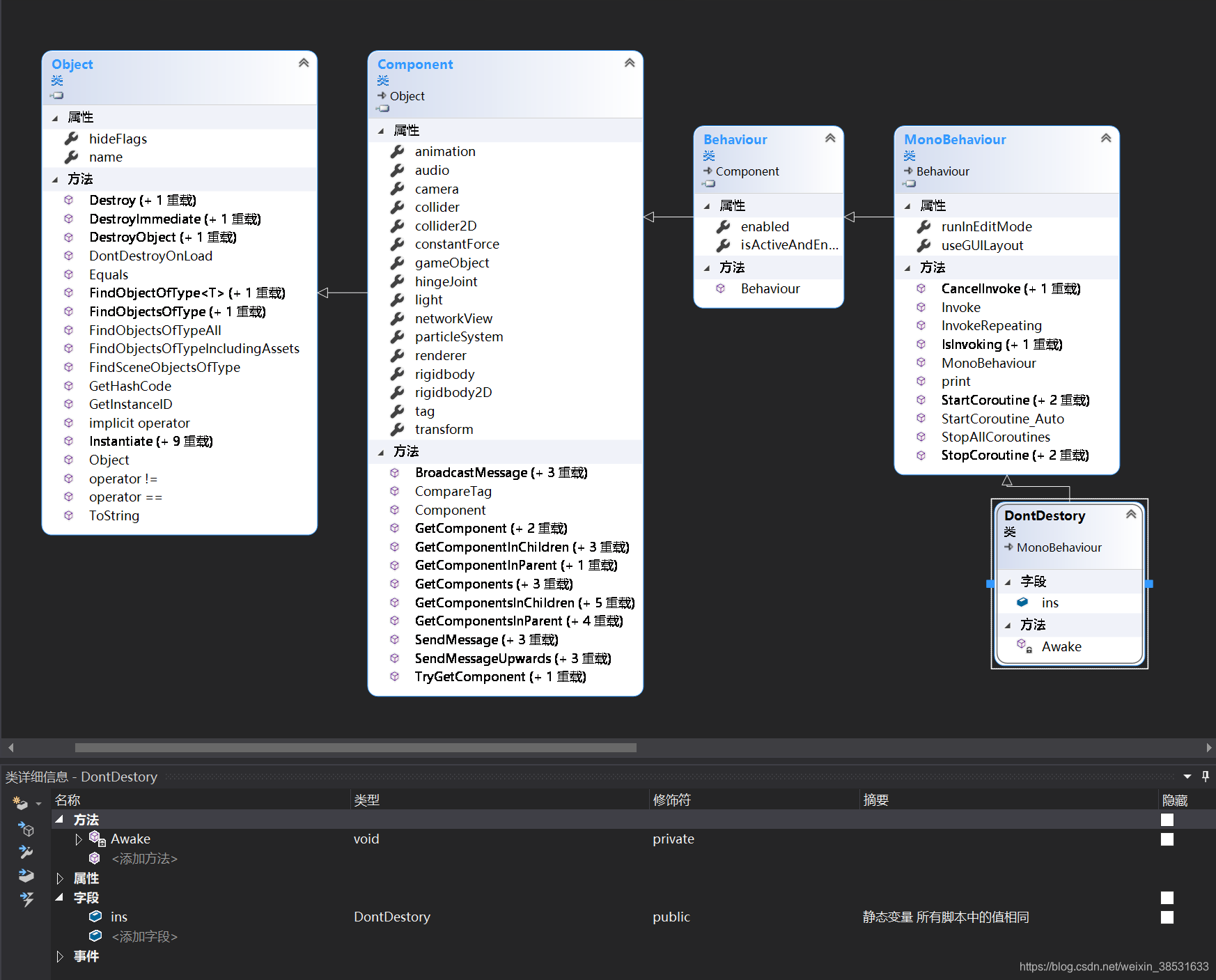Image resolution: width=1216 pixels, height=980 pixels.
Task: Click the Awake method icon in DontDestory box
Action: pyautogui.click(x=1024, y=646)
